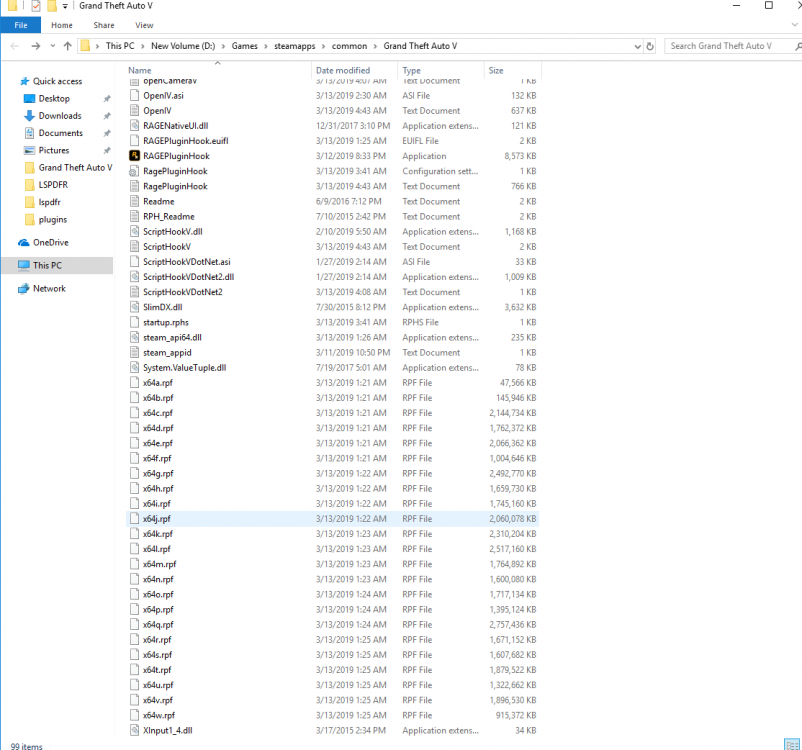Select the OpenIV.asi file icon
Screen dimensions: 802x750
click(134, 96)
